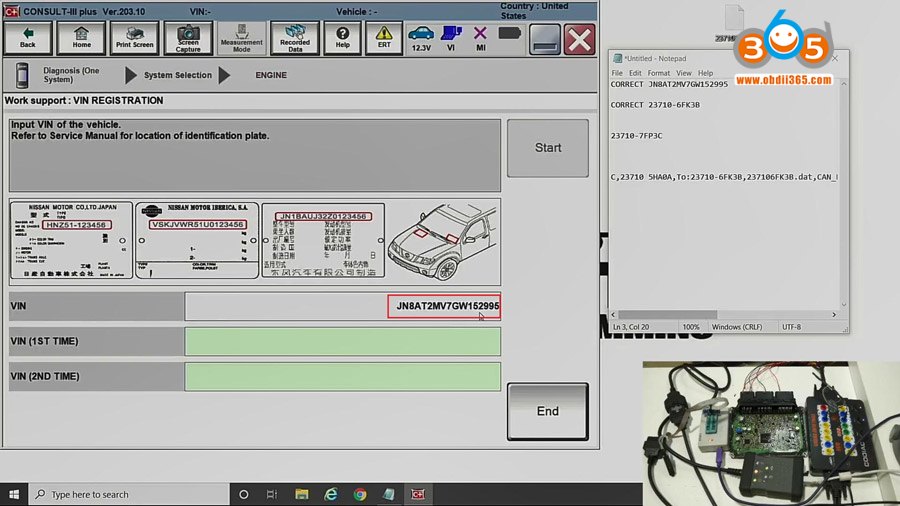Open the Home screen in CONSULT
Screen dimensions: 900x506
[x=82, y=38]
